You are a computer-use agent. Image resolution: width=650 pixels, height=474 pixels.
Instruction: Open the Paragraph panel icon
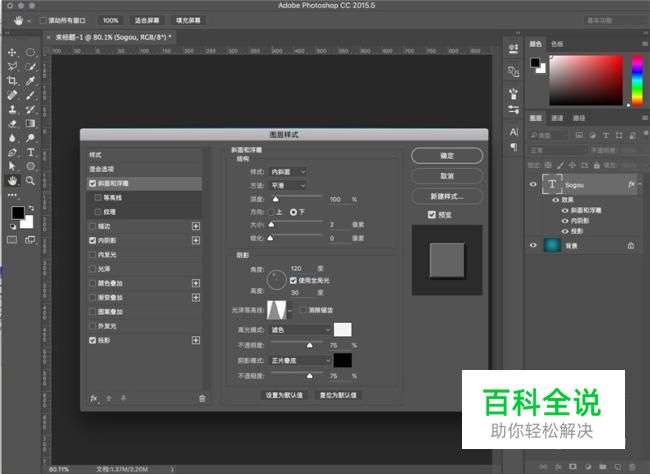[514, 147]
